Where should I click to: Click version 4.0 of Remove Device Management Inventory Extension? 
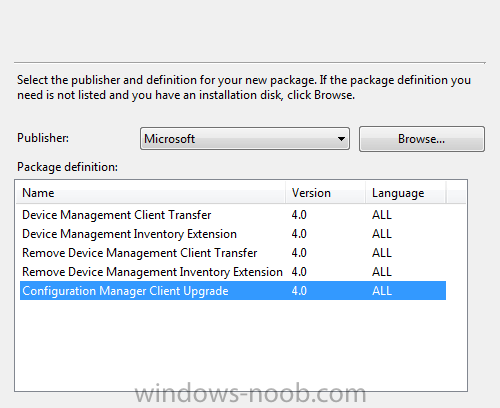click(x=299, y=272)
